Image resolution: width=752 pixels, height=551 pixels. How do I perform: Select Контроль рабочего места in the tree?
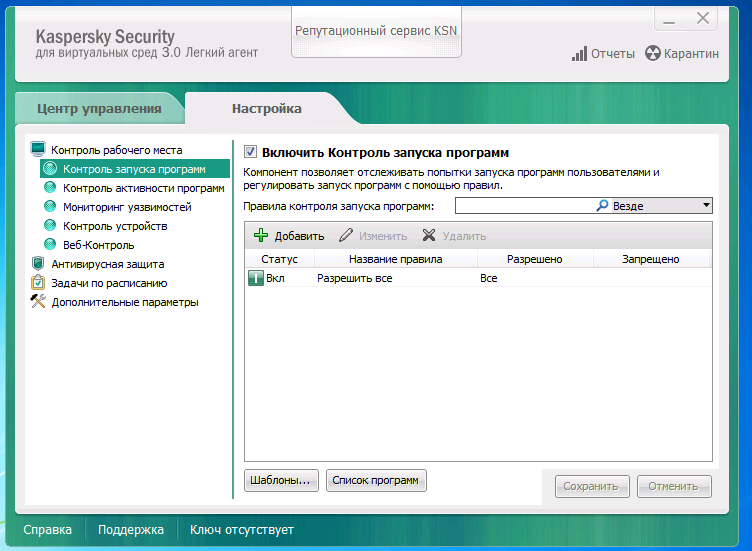pyautogui.click(x=117, y=150)
